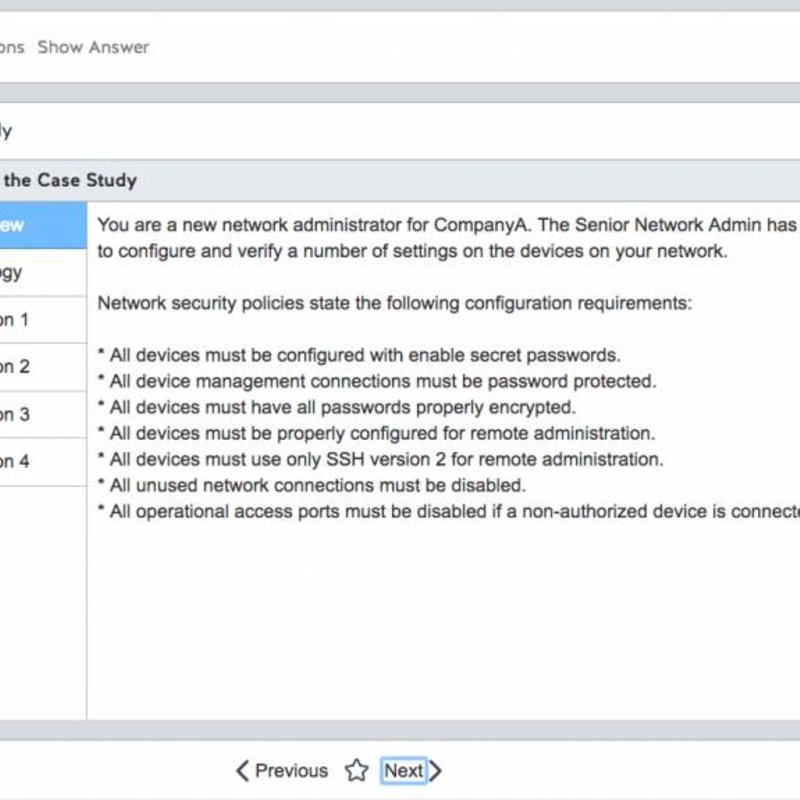The width and height of the screenshot is (800, 800).
Task: Open the tab ending in 'on 2'
Action: 43,367
